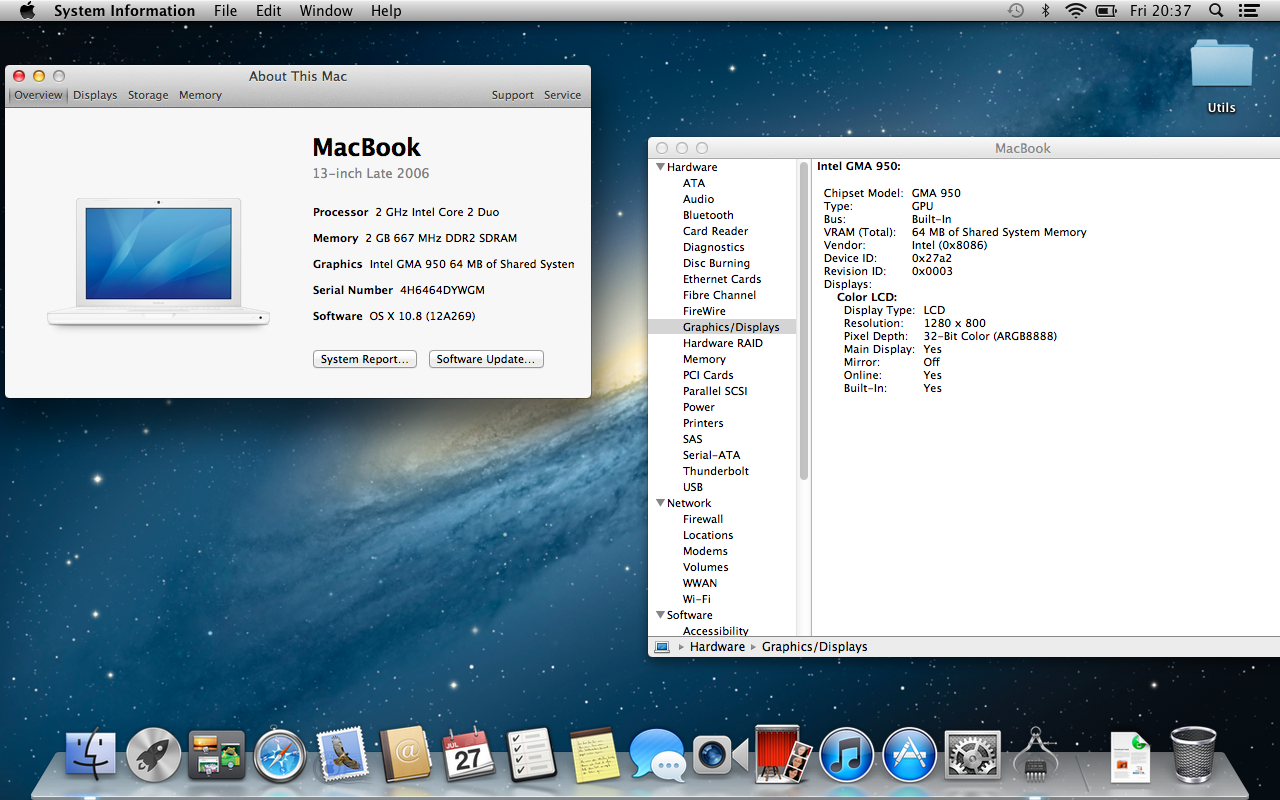Switch to the Displays tab
Viewport: 1280px width, 800px height.
tap(95, 95)
